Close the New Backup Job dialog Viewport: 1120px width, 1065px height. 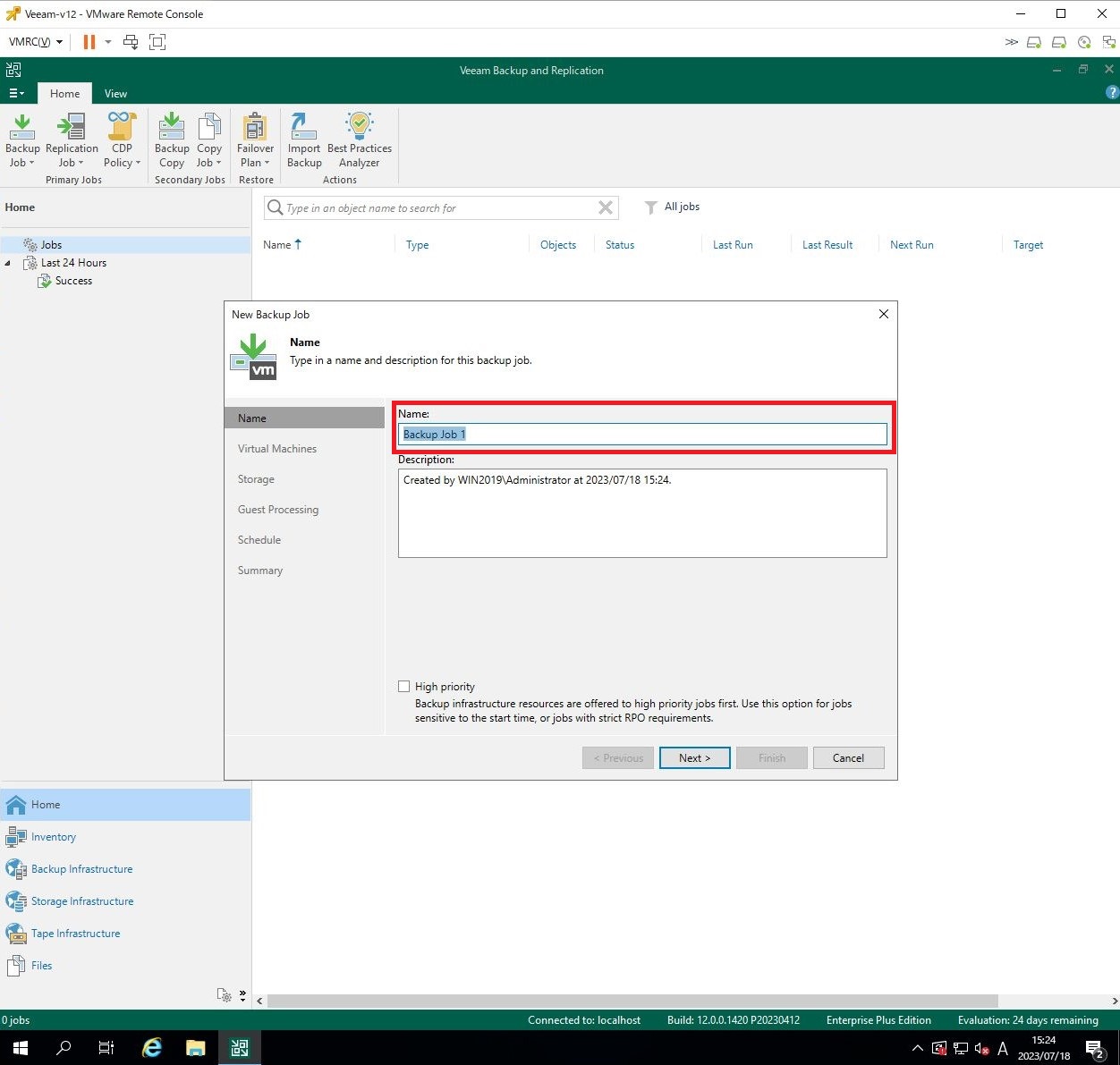tap(883, 314)
